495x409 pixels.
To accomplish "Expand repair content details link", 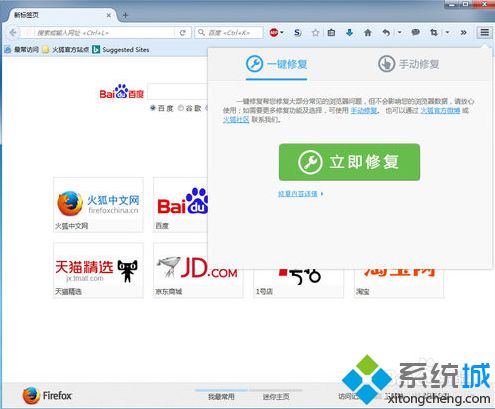I will pos(301,194).
